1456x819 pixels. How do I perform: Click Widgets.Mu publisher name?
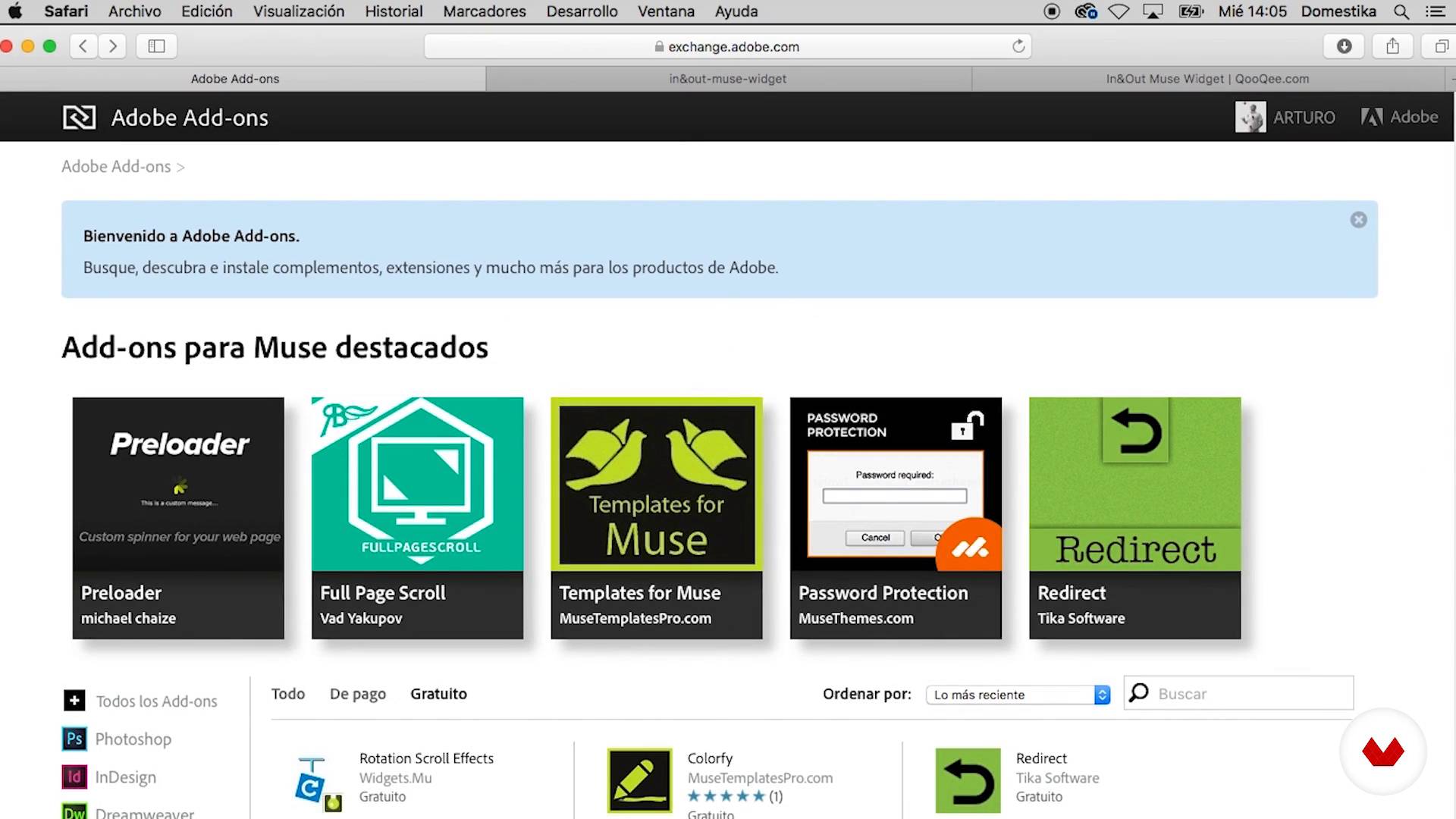[395, 777]
